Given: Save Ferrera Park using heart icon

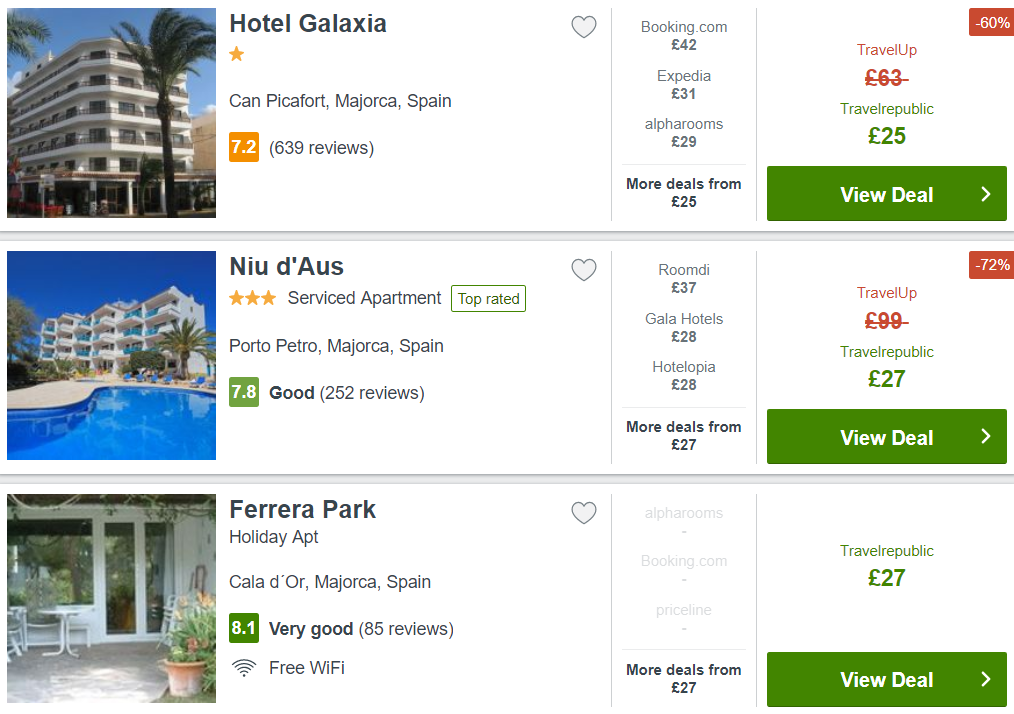Looking at the screenshot, I should 583,513.
